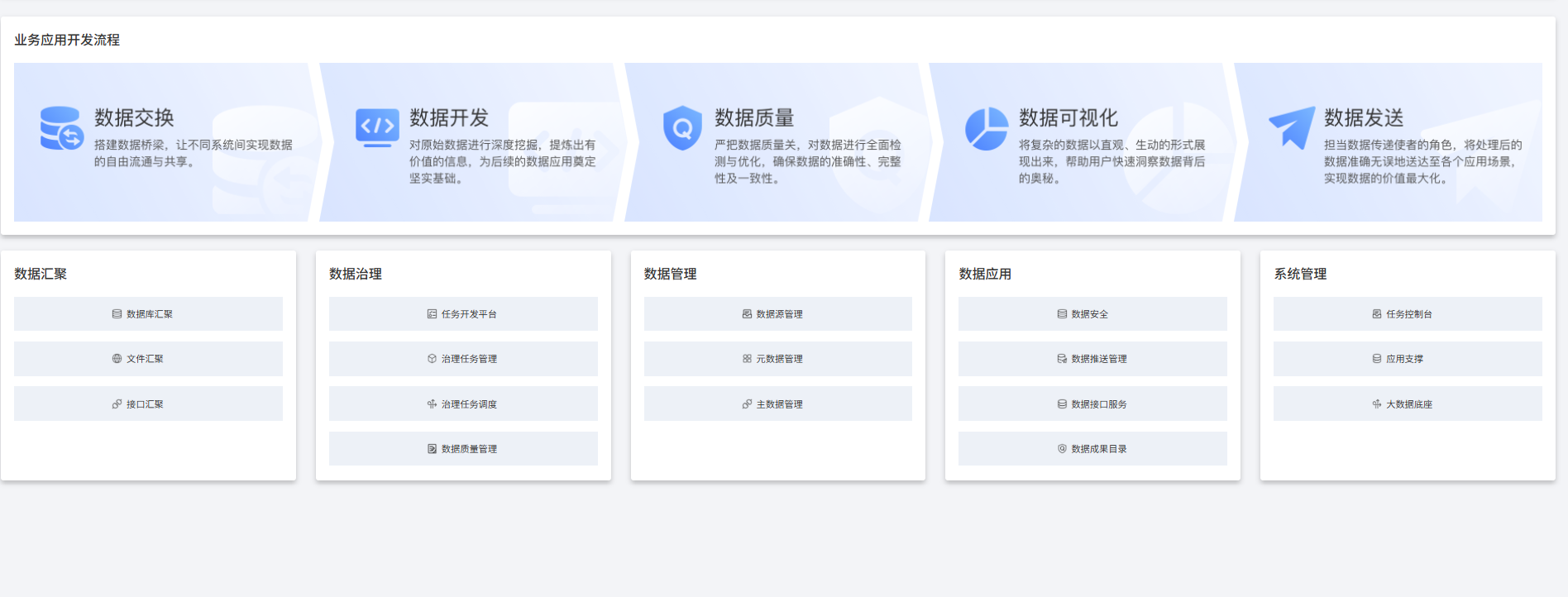Click the icon beside 治理任务调度
The image size is (1568, 597).
(432, 404)
